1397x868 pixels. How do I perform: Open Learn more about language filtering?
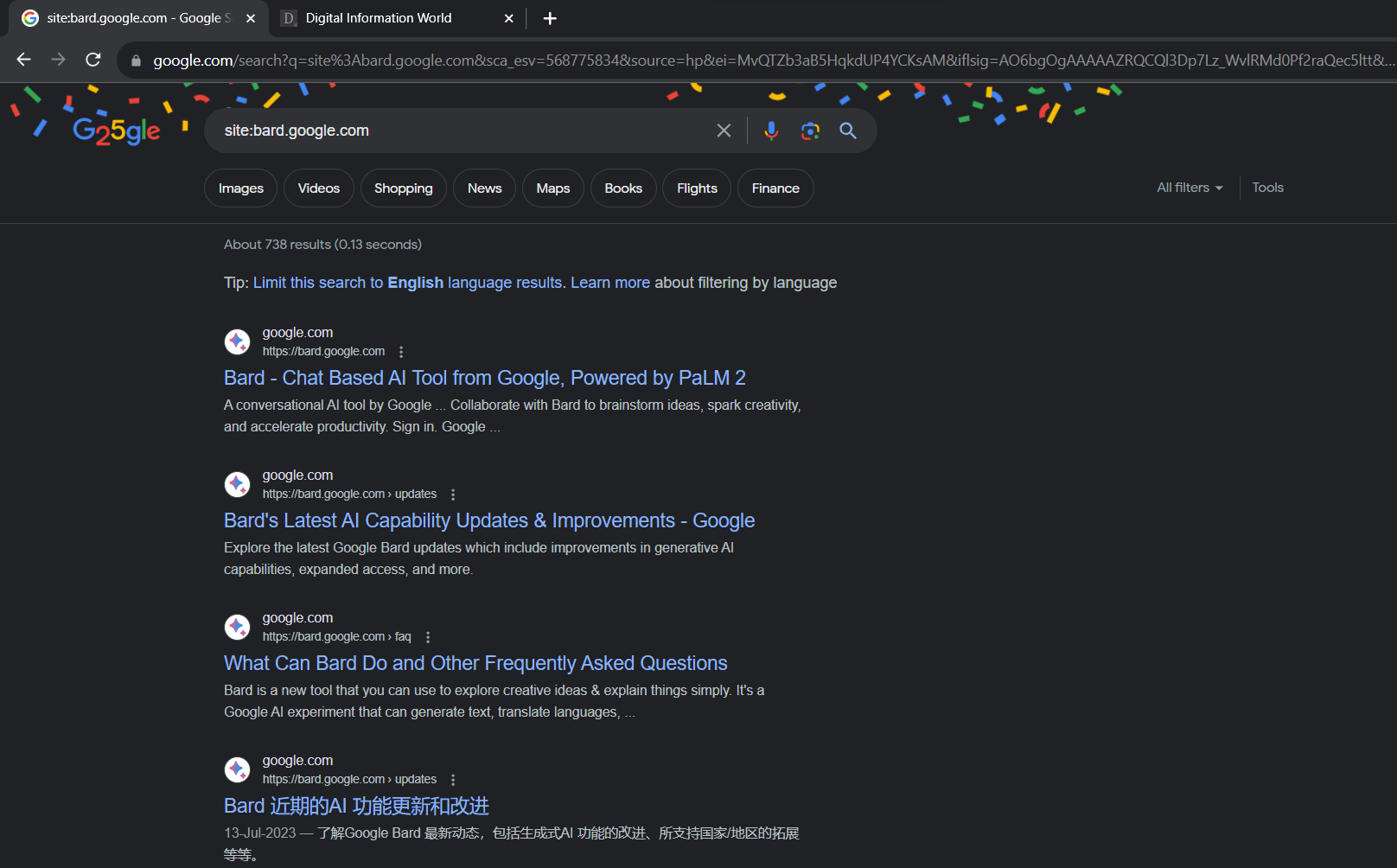610,283
